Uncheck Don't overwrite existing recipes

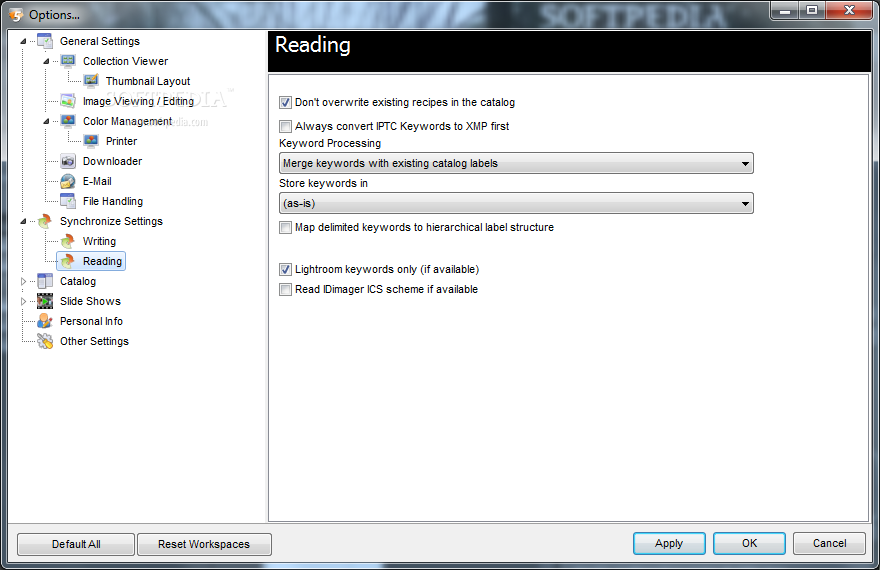[285, 102]
